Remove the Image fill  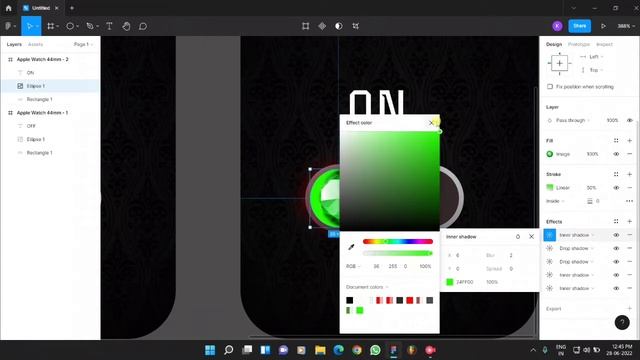(629, 154)
